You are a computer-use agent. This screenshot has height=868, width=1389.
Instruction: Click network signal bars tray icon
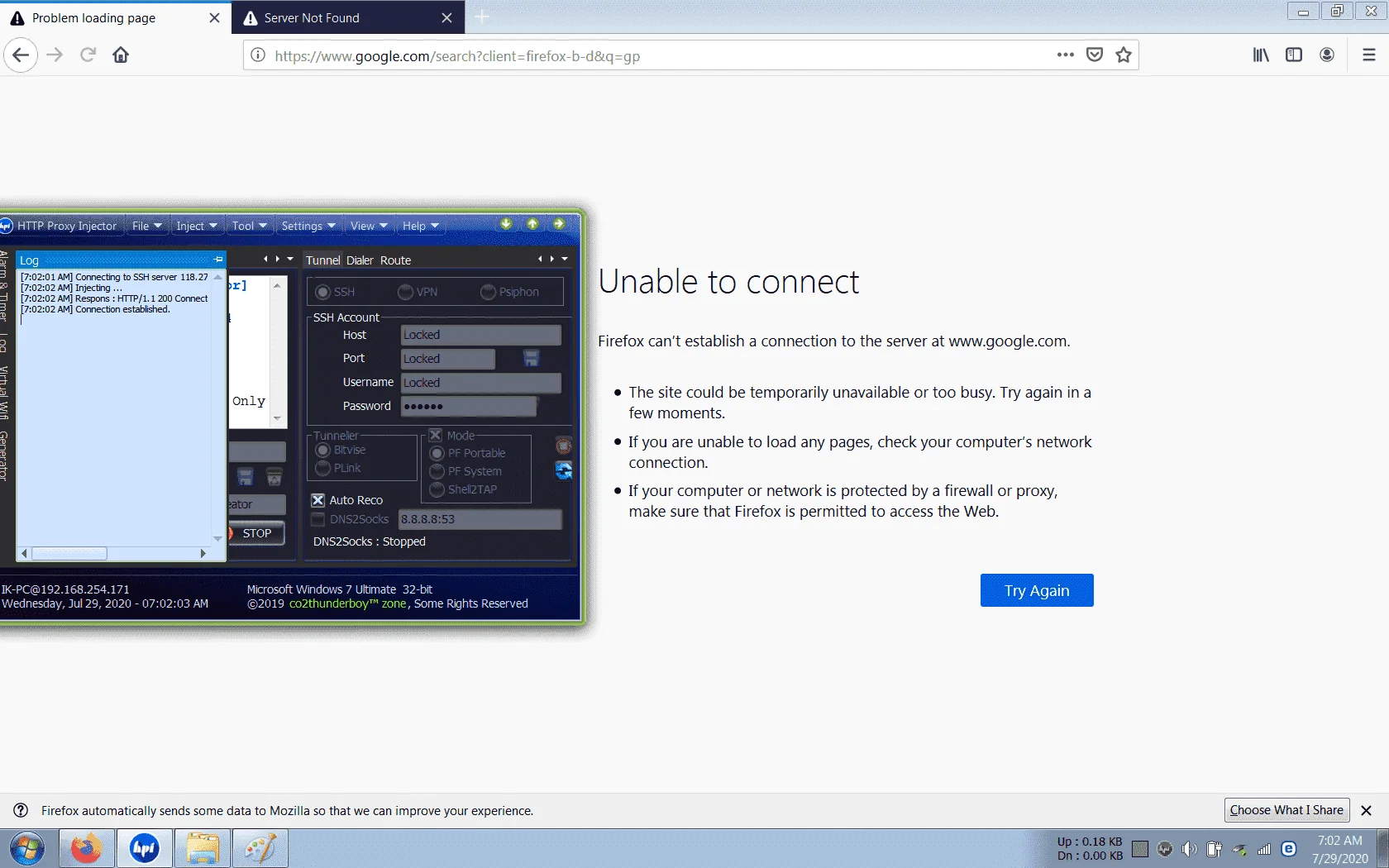1264,849
